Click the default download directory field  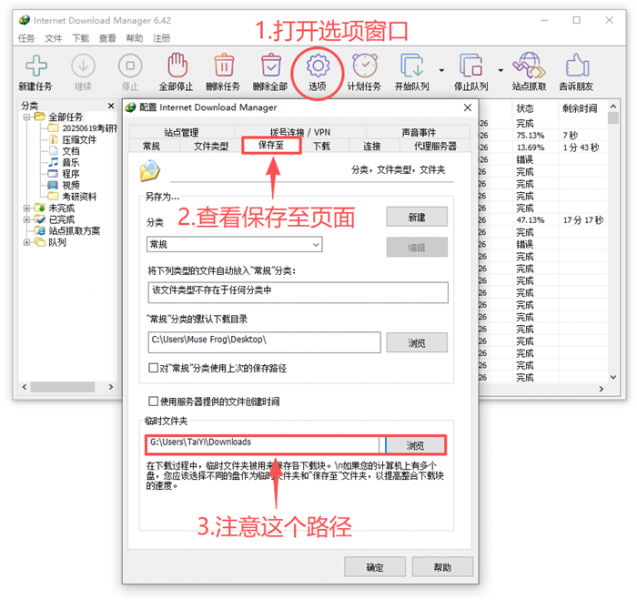coord(264,342)
